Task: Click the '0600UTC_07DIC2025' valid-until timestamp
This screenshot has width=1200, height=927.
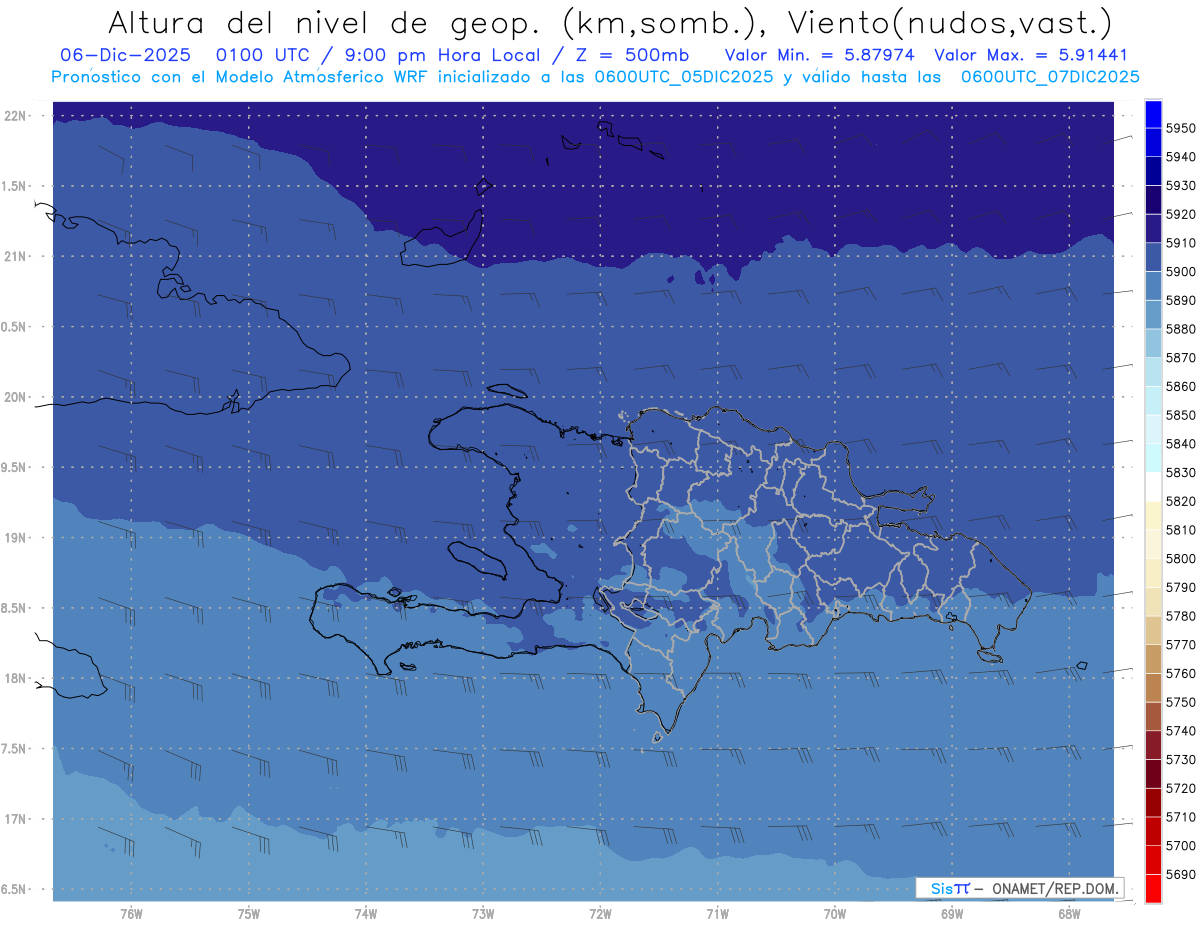Action: [1050, 76]
